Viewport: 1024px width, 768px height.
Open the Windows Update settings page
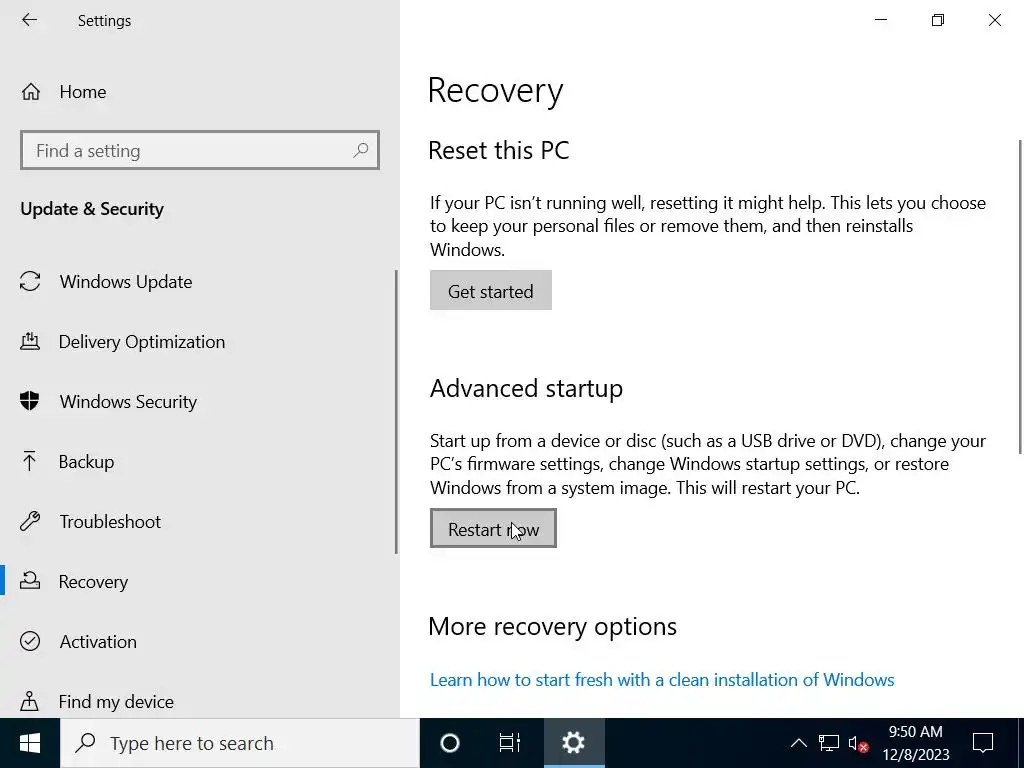(200, 281)
